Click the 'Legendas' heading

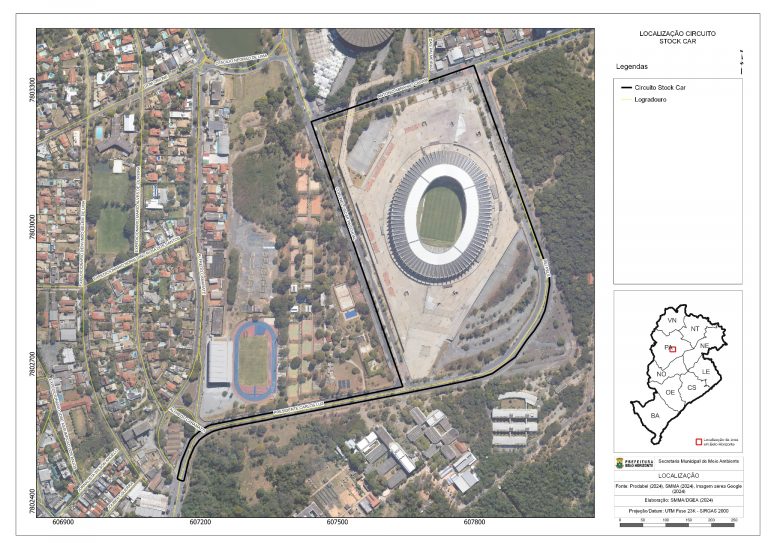[630, 68]
